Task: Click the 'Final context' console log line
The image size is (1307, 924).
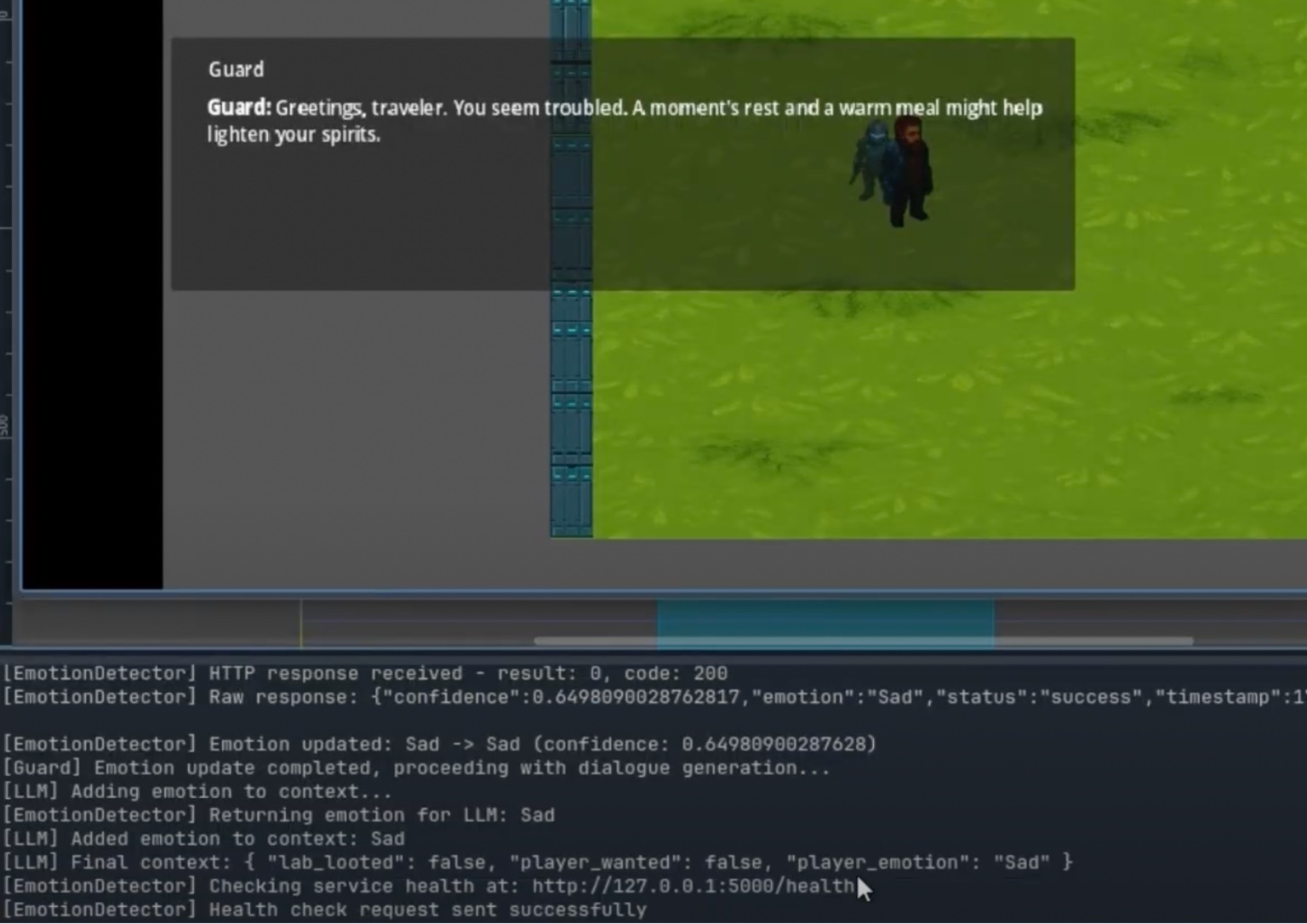Action: (x=538, y=863)
